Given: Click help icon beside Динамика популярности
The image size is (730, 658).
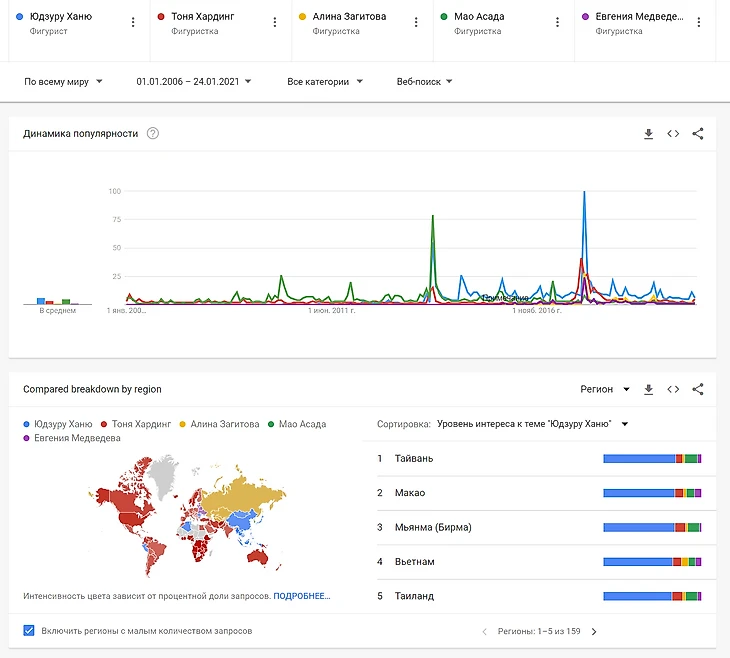Looking at the screenshot, I should [x=153, y=134].
